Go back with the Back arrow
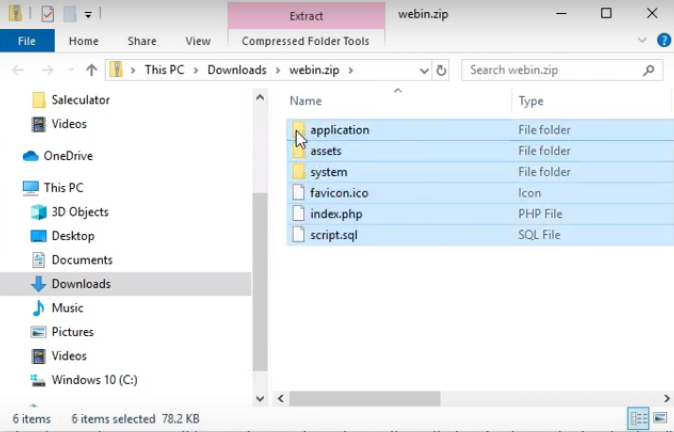Image resolution: width=674 pixels, height=432 pixels. pyautogui.click(x=18, y=70)
